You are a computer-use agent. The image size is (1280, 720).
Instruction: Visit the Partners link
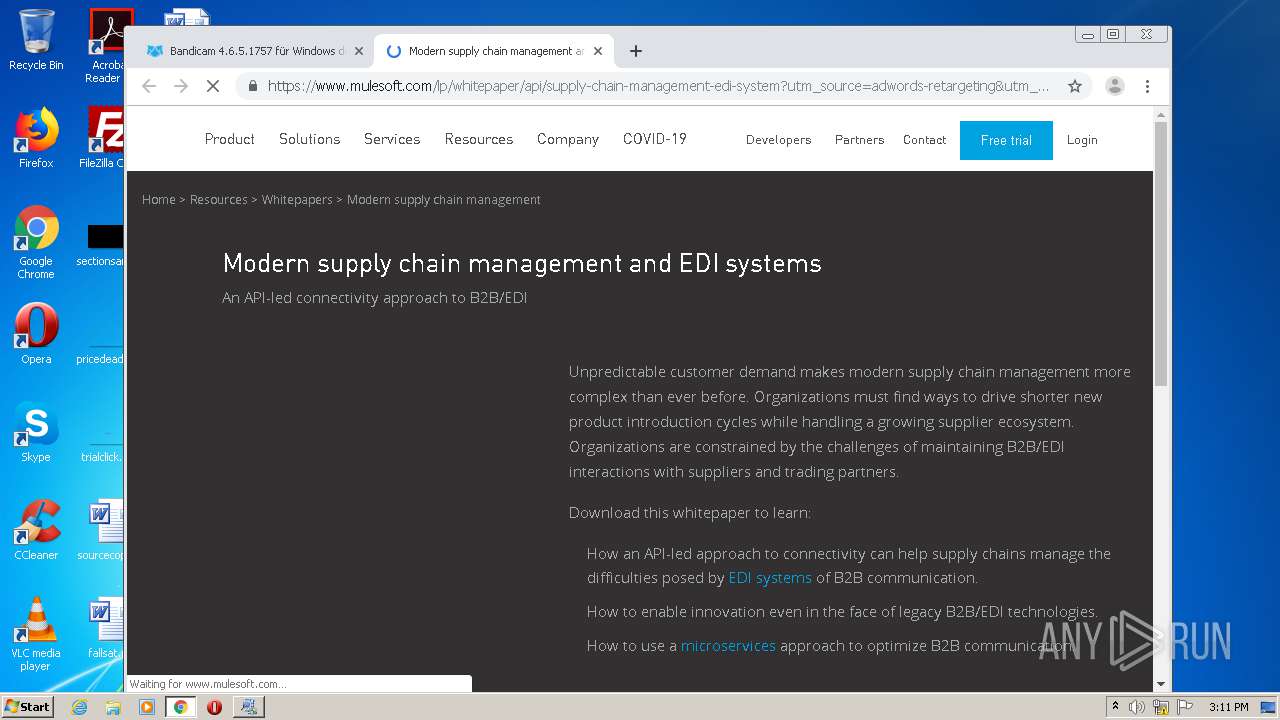[860, 140]
